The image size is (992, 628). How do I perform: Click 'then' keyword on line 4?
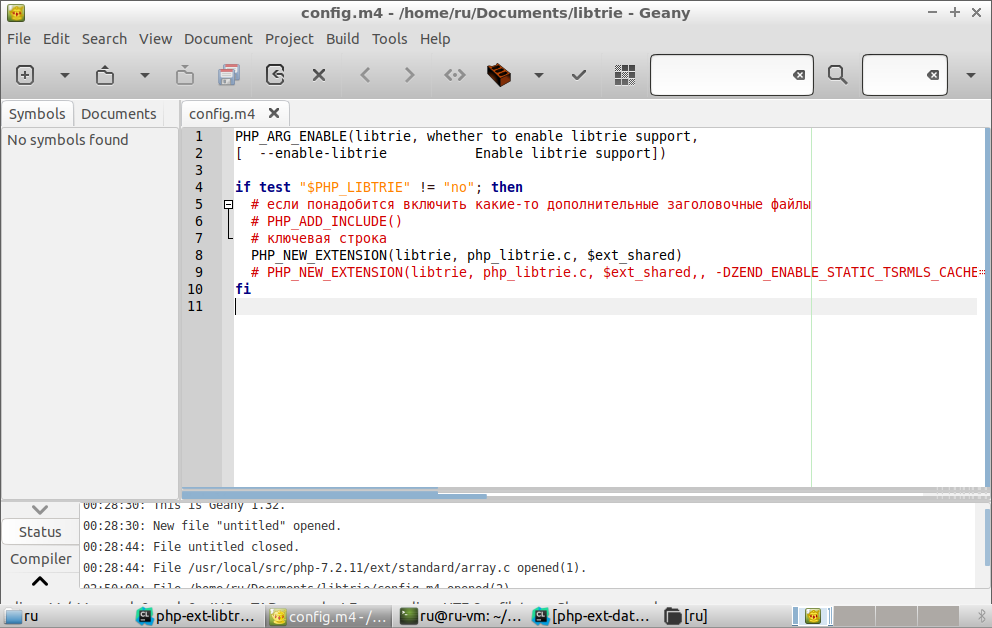[507, 187]
